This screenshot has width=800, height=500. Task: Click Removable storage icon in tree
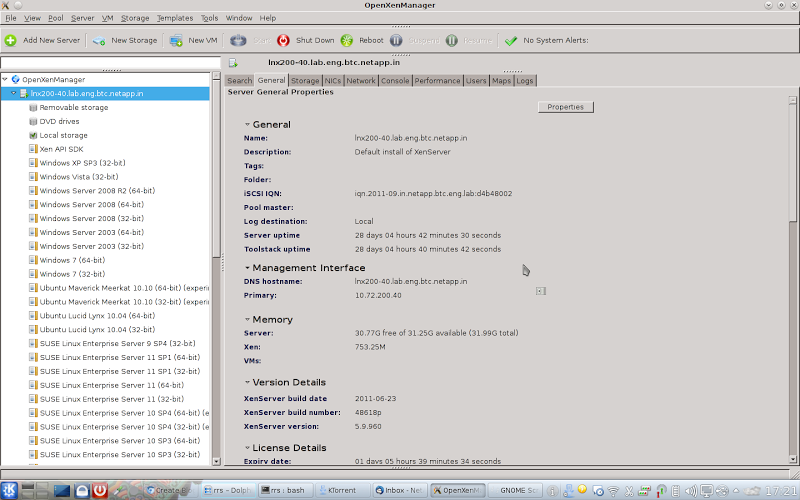[33, 108]
